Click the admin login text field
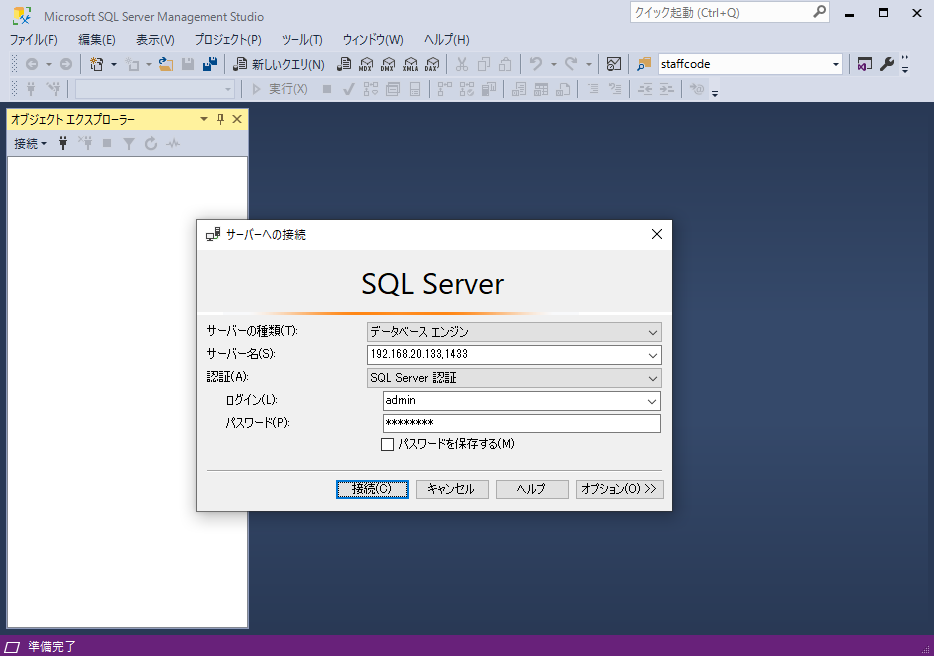Image resolution: width=934 pixels, height=656 pixels. [x=513, y=401]
